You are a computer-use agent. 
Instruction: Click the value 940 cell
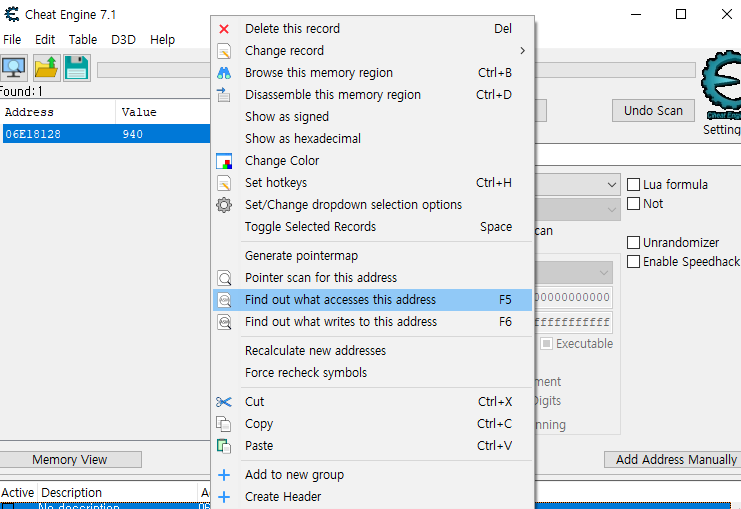(133, 134)
